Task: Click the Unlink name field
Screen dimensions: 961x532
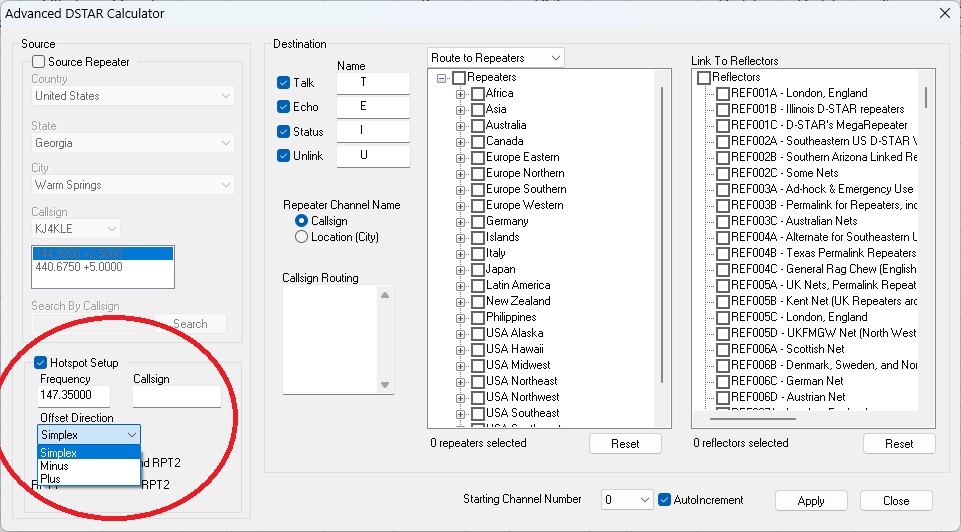Action: [373, 156]
